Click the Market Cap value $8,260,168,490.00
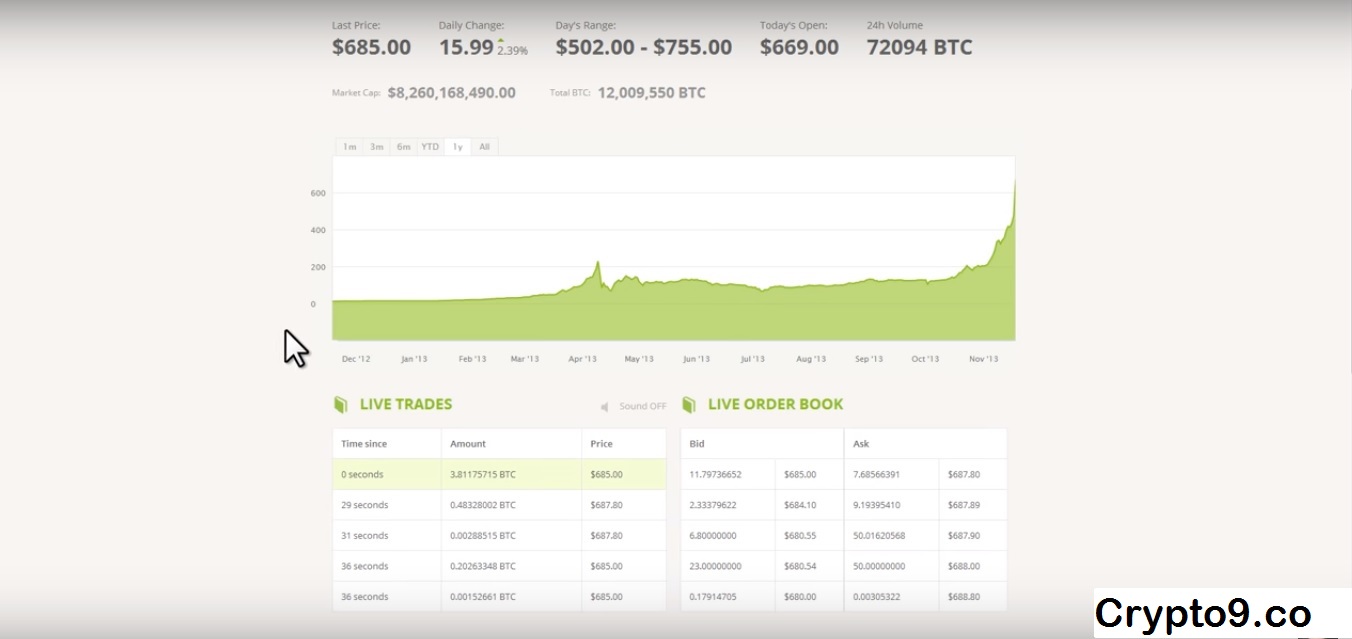Image resolution: width=1352 pixels, height=639 pixels. tap(451, 93)
